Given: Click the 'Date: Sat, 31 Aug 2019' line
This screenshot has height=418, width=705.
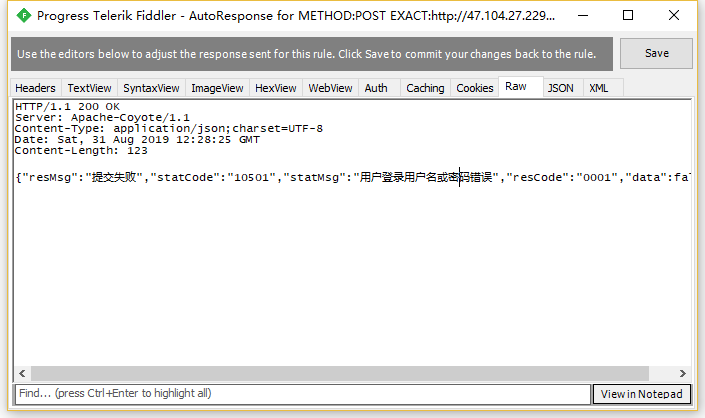Looking at the screenshot, I should (137, 140).
